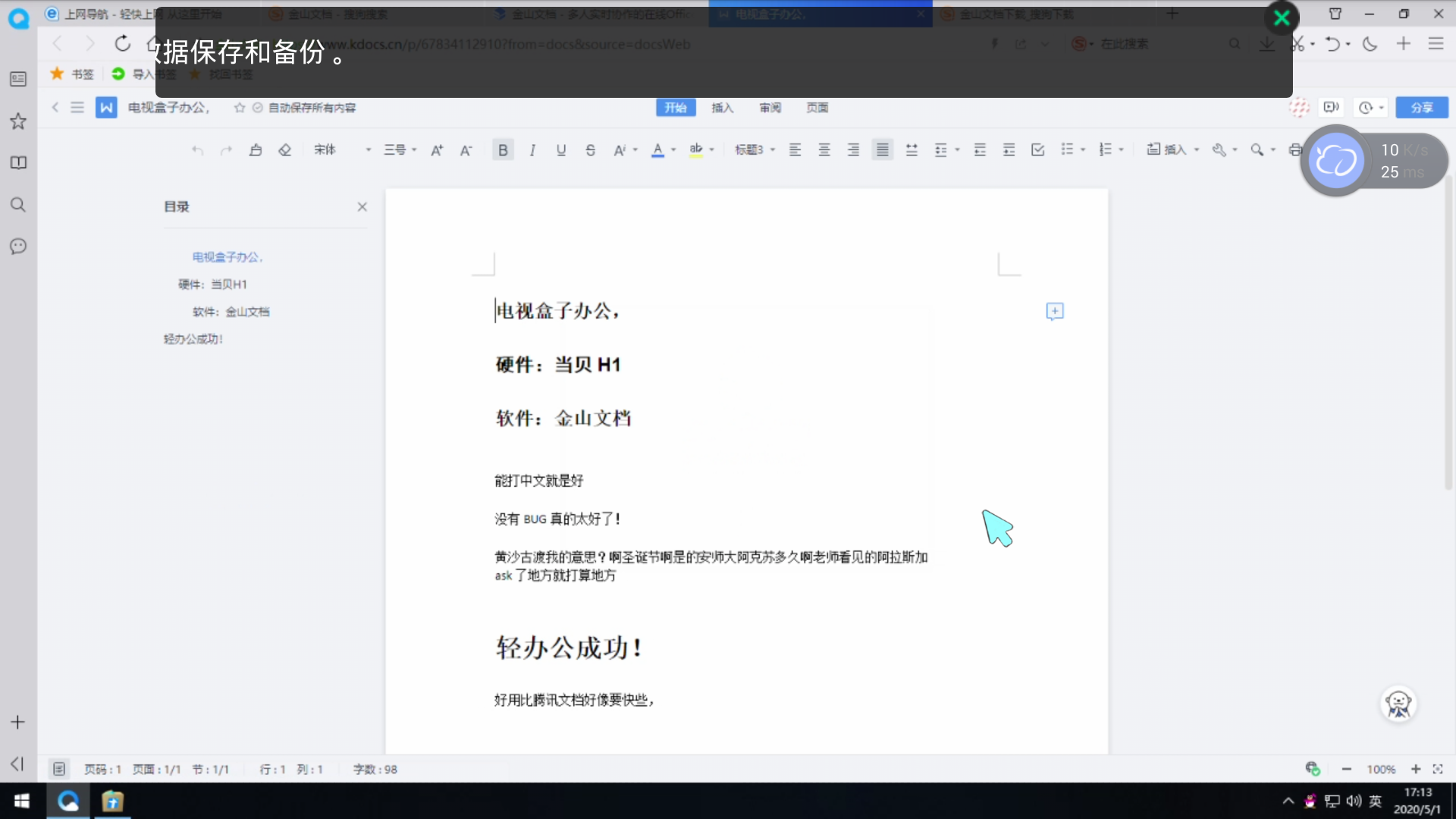The height and width of the screenshot is (819, 1456).
Task: Add a comment with margin icon
Action: click(1055, 312)
